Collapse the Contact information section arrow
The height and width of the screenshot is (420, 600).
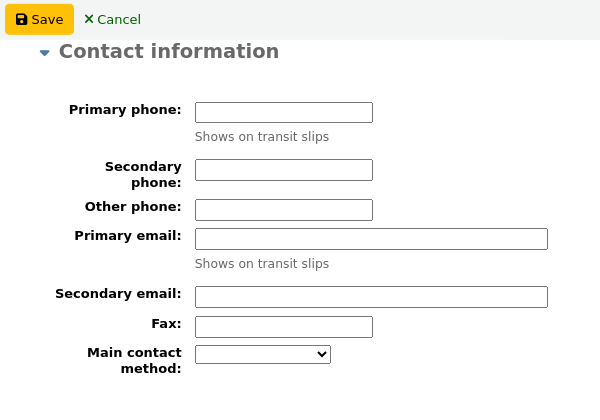tap(44, 53)
